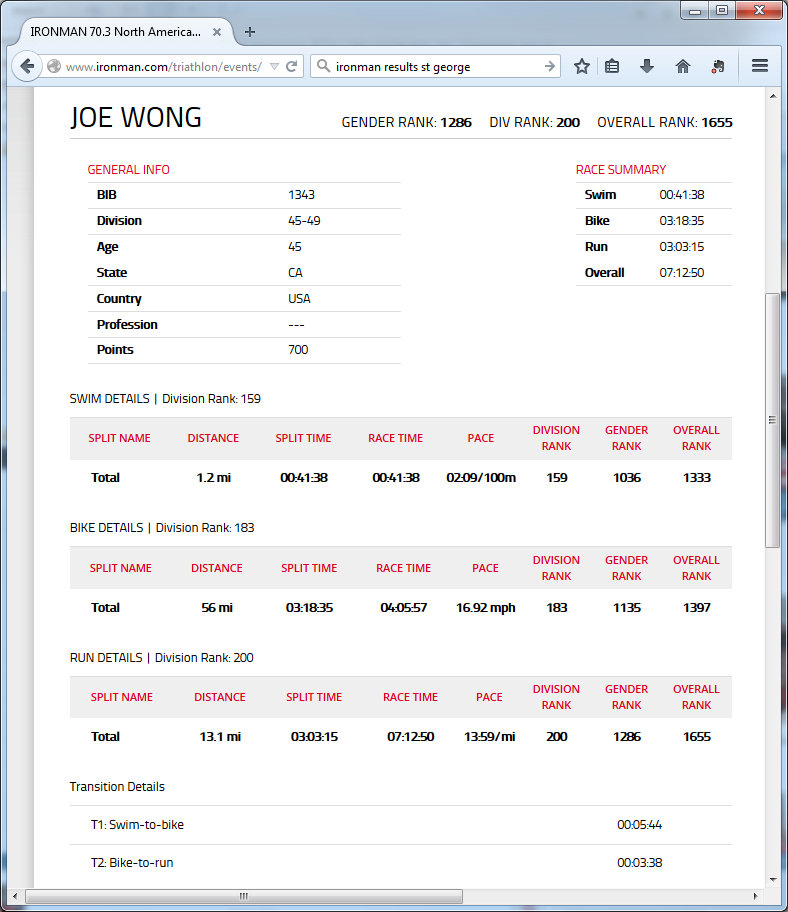This screenshot has width=788, height=912.
Task: Reload the page with the refresh icon
Action: (x=292, y=67)
